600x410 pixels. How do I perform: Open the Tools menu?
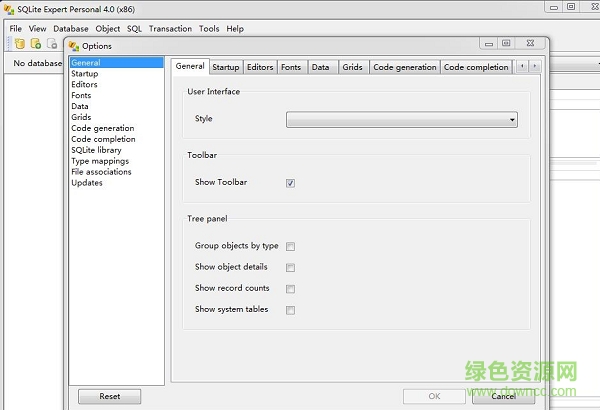coord(209,29)
